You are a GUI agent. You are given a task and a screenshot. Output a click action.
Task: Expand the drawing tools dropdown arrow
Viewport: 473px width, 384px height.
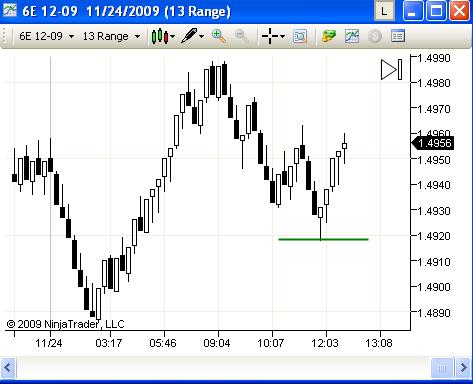(x=201, y=36)
